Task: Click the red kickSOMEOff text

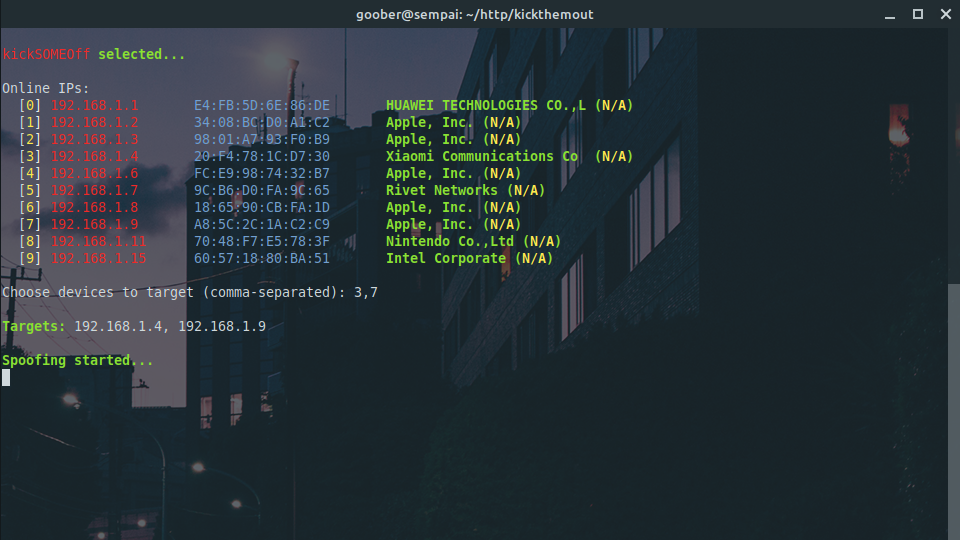Action: click(x=46, y=54)
